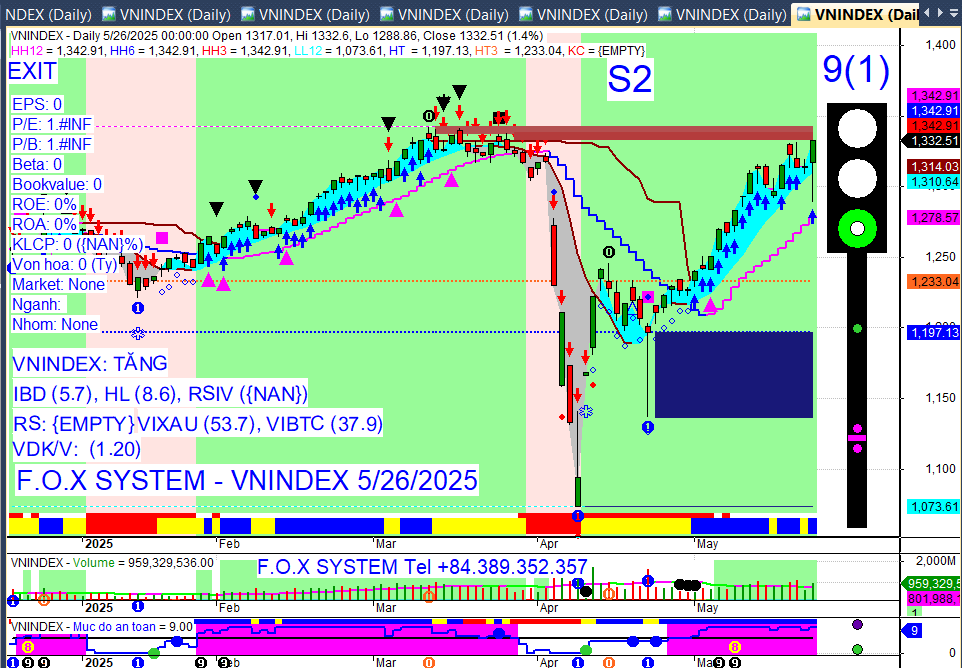The height and width of the screenshot is (668, 962).
Task: Open the chart window list dropdown
Action: pyautogui.click(x=955, y=13)
